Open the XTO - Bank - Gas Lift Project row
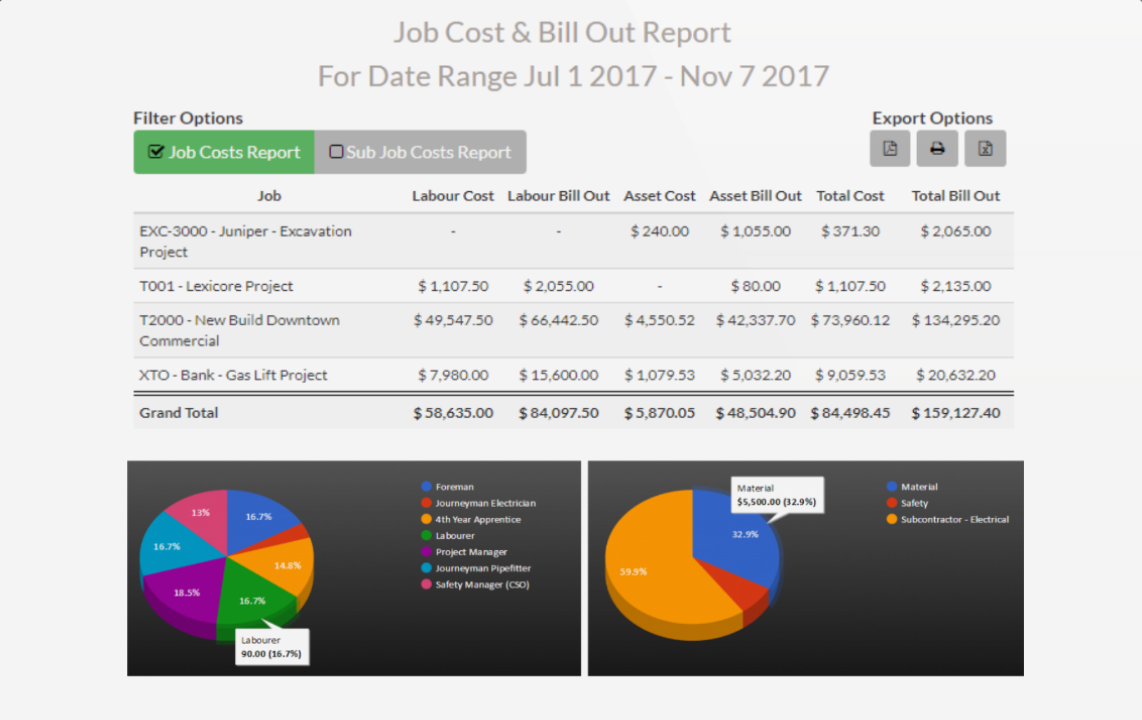The width and height of the screenshot is (1142, 720). pos(233,375)
